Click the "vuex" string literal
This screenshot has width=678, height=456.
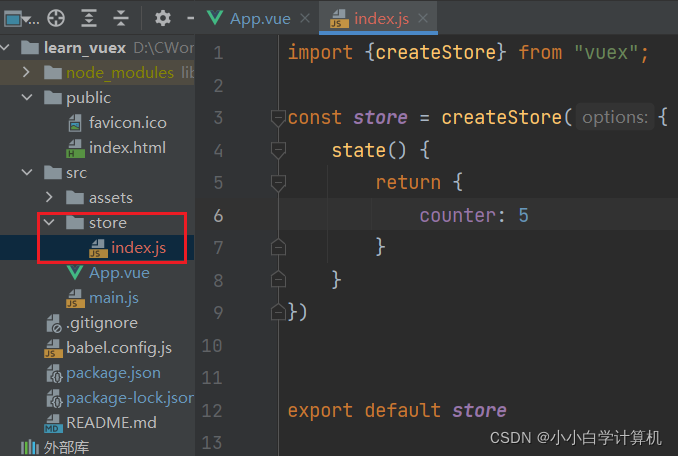[x=605, y=53]
